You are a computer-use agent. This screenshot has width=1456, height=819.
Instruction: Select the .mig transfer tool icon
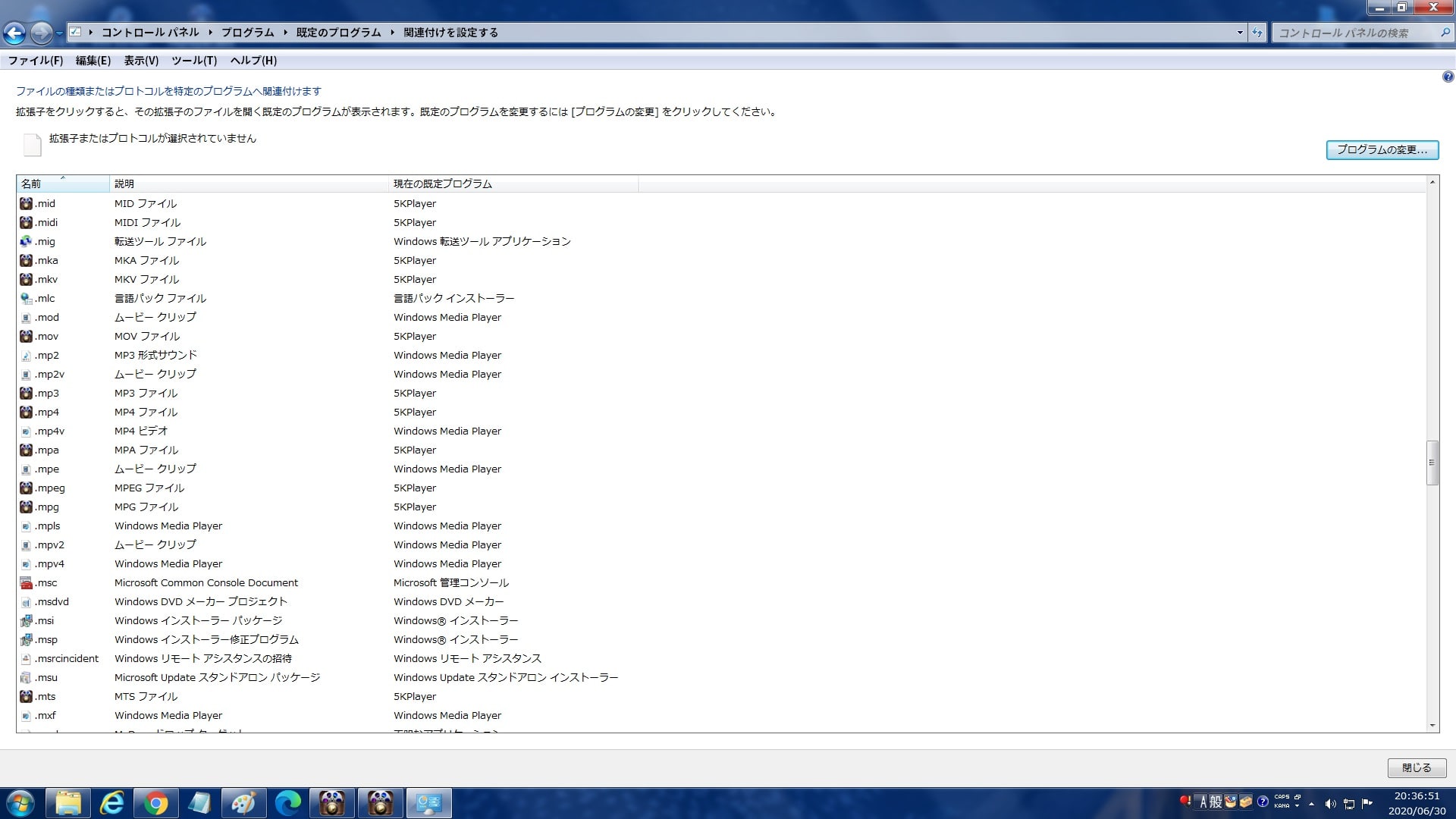coord(26,241)
